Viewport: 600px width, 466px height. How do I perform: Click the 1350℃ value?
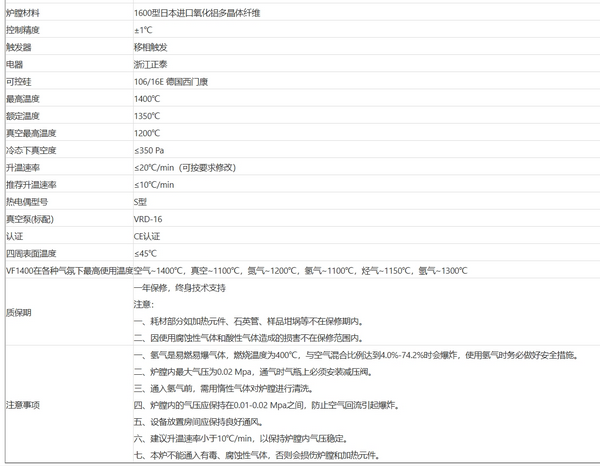147,116
